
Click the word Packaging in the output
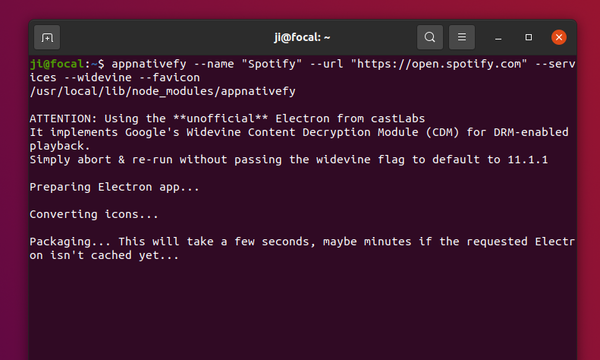pyautogui.click(x=70, y=242)
